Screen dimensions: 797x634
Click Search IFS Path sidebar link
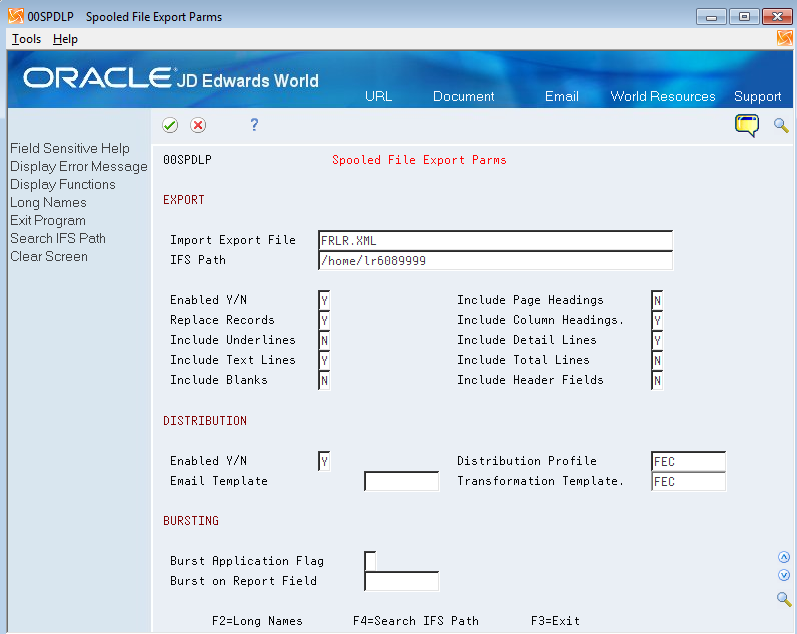coord(58,238)
